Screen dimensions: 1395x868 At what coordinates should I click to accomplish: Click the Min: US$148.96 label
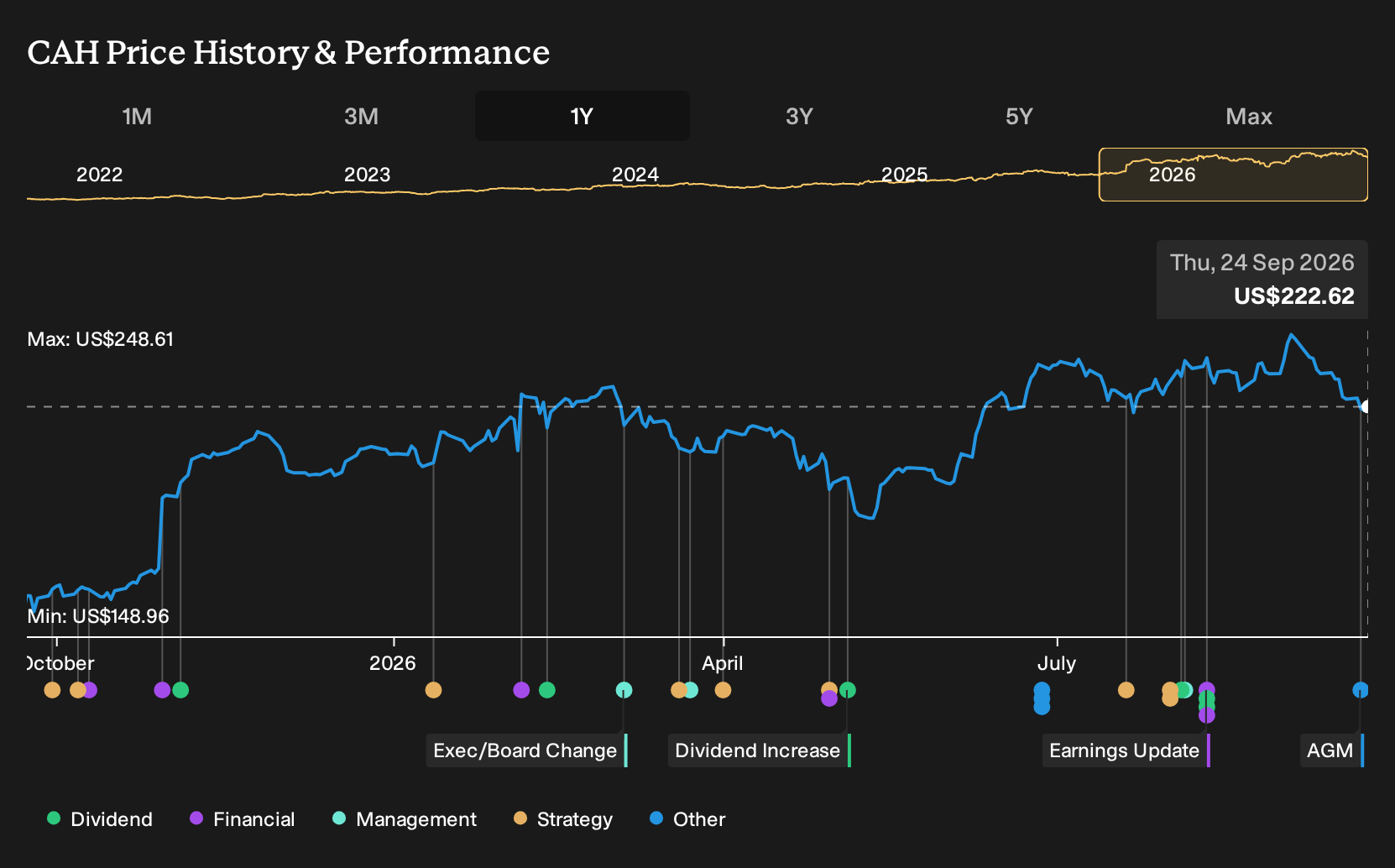pos(98,616)
